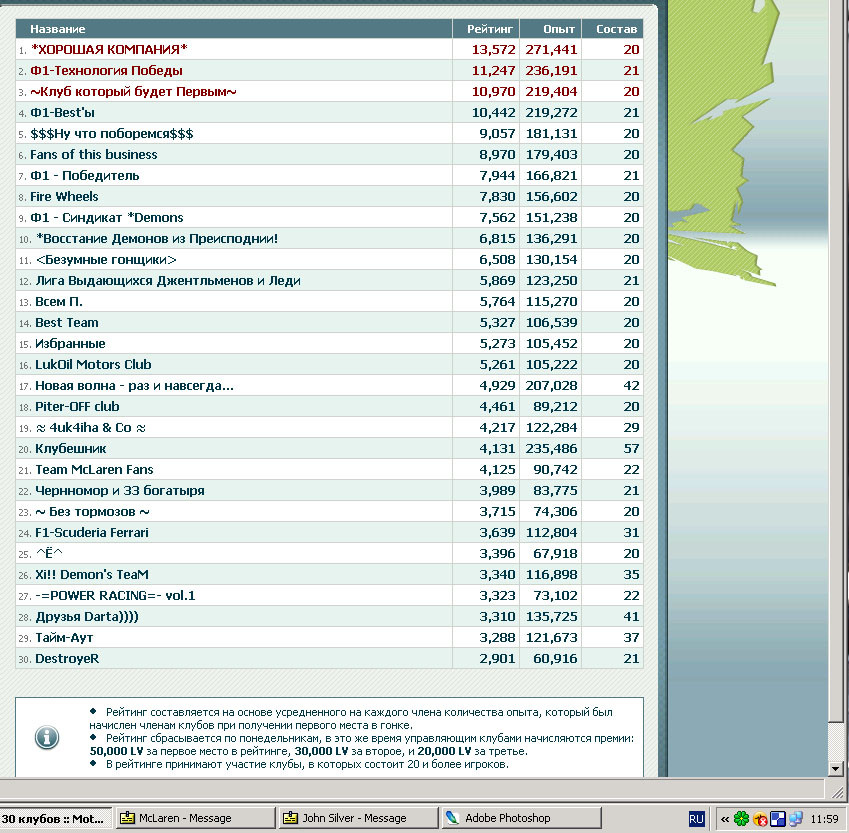849x833 pixels.
Task: Open club Новая волна - раз и навсегда...
Action: coord(134,386)
